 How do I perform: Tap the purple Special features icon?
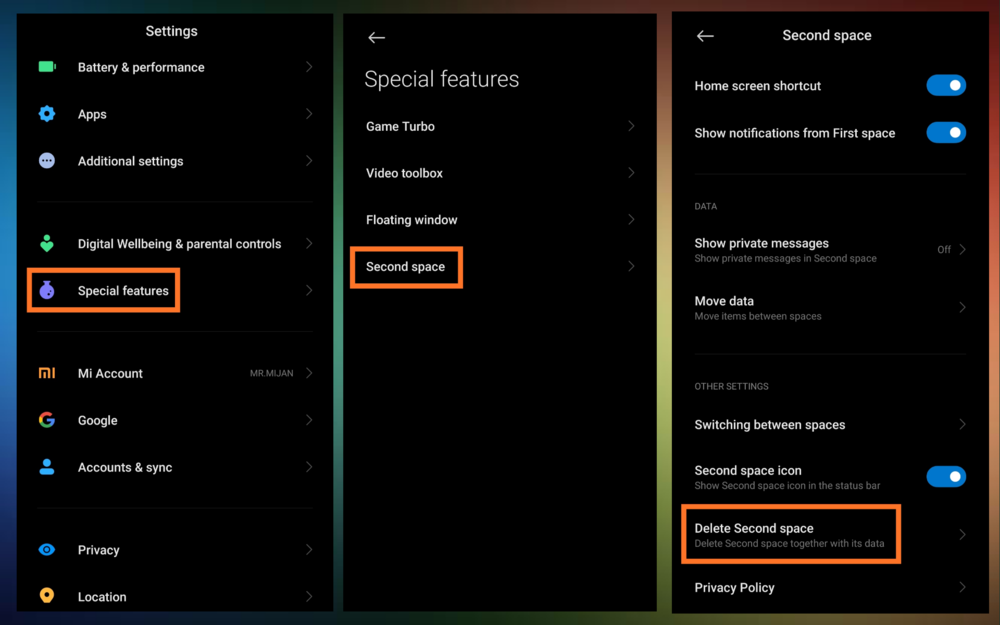pos(47,291)
